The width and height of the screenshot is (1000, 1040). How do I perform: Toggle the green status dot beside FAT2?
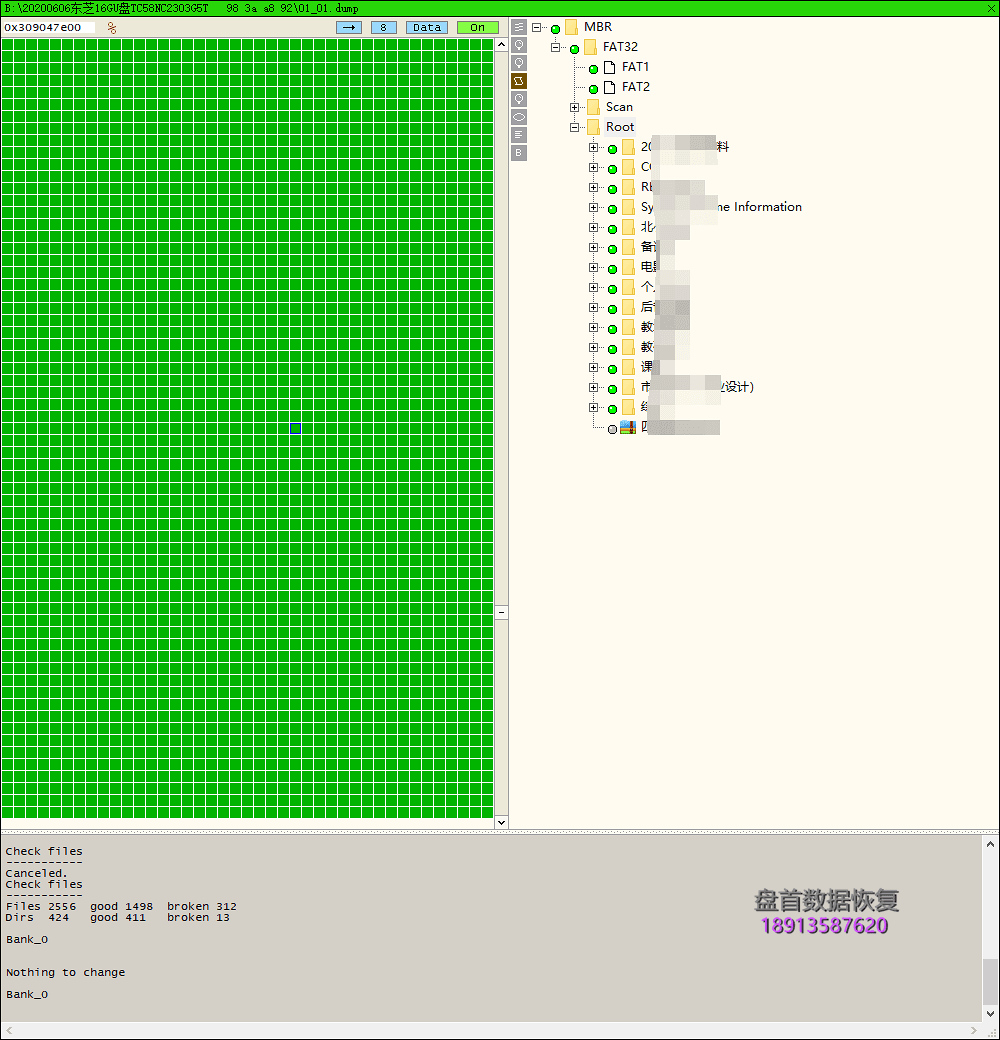(x=594, y=89)
